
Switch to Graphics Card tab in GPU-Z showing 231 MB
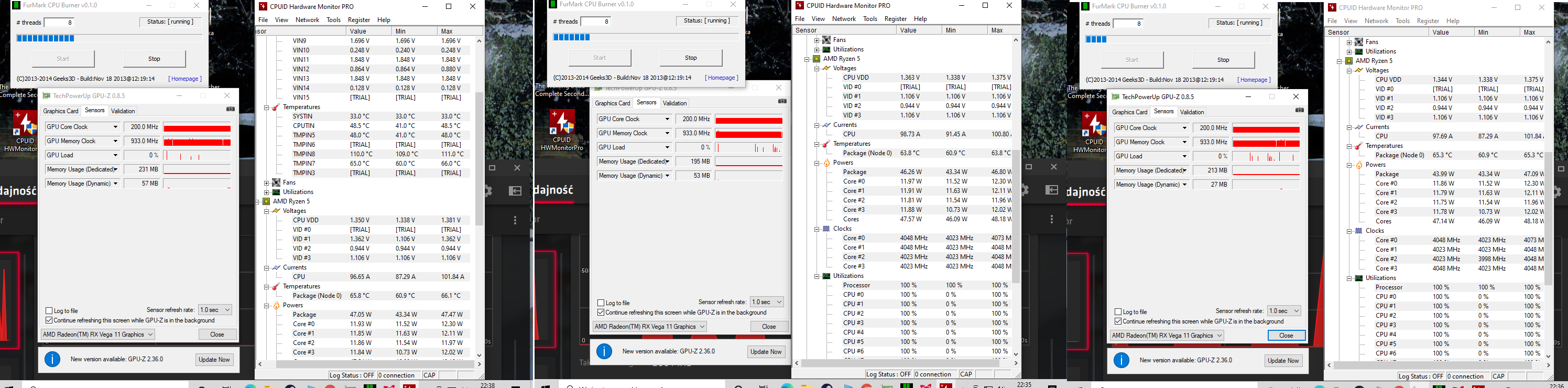(x=61, y=111)
